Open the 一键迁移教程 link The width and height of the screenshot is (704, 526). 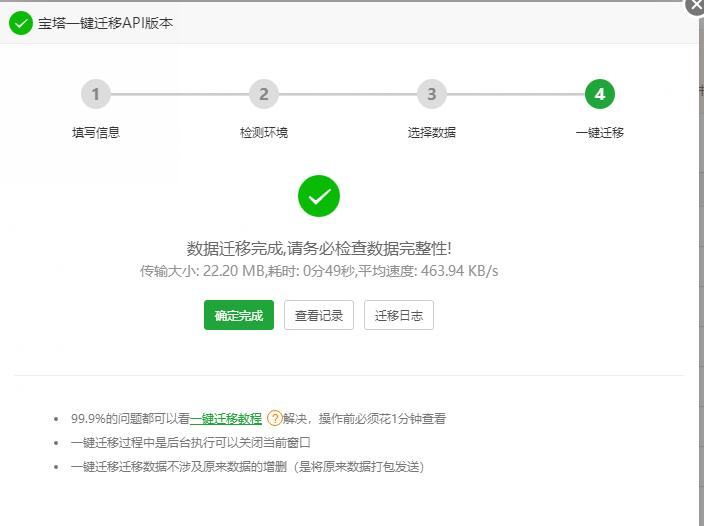(x=226, y=419)
